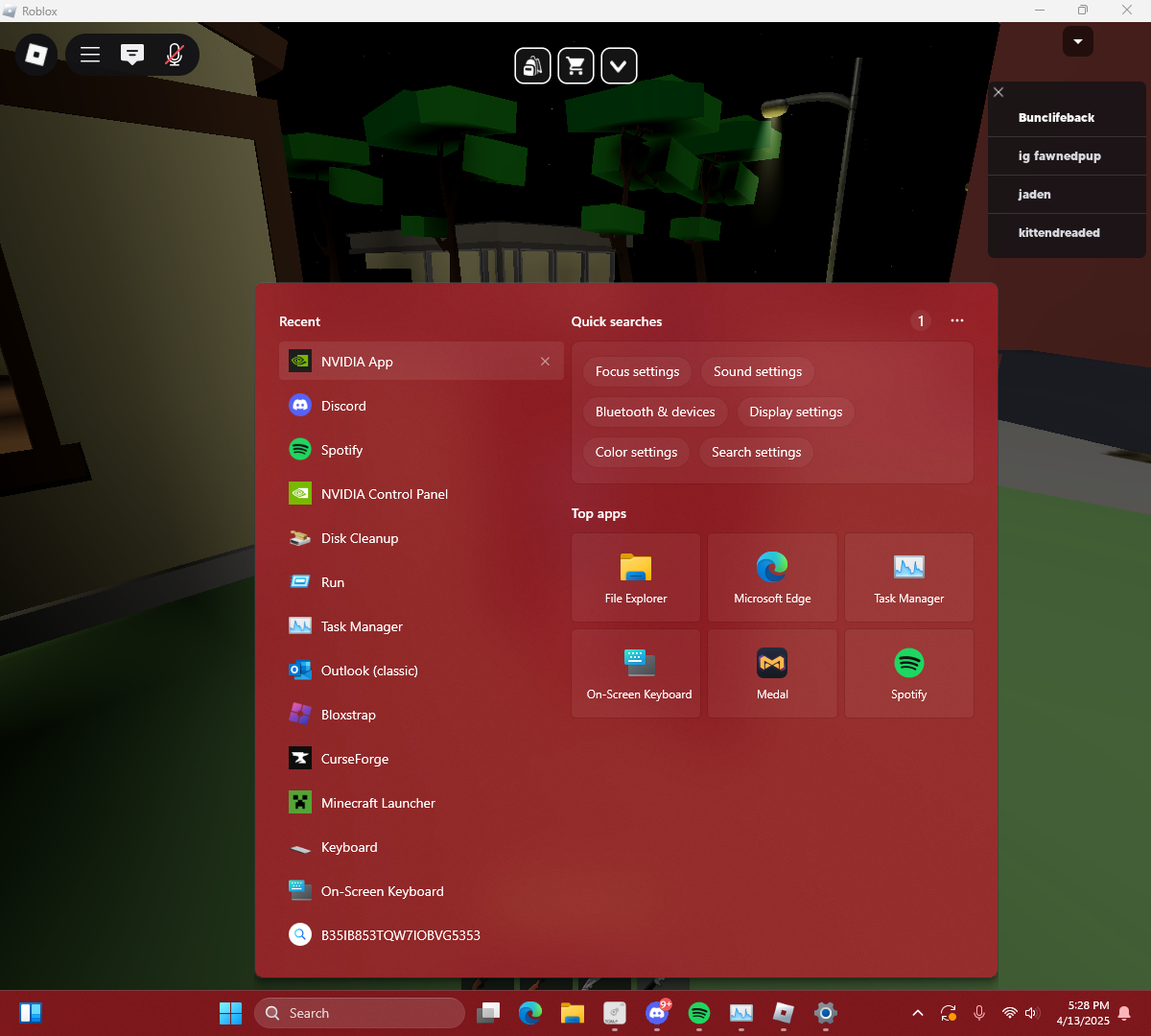Launch Bloxstrap from Recent list
The image size is (1151, 1036).
tap(421, 715)
